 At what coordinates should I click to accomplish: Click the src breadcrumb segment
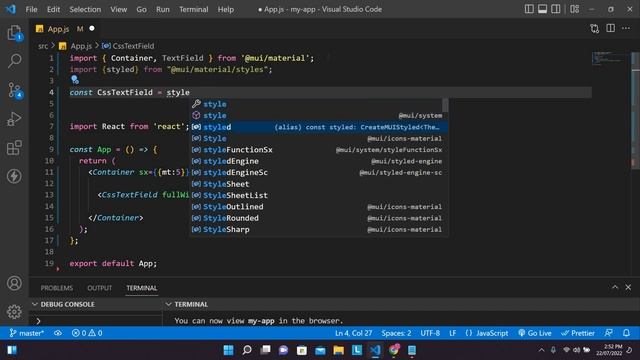pyautogui.click(x=43, y=46)
